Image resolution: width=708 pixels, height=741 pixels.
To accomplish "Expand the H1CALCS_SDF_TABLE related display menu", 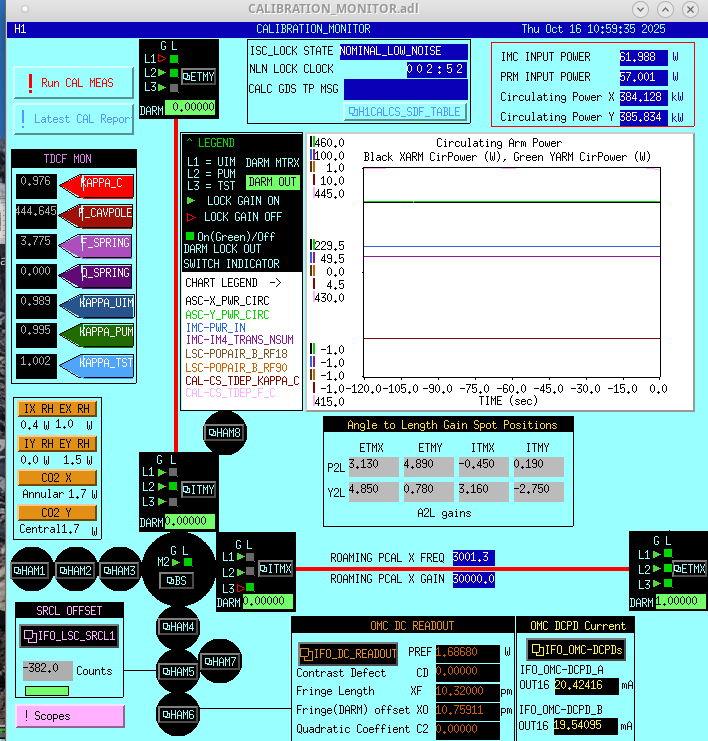I will 404,112.
